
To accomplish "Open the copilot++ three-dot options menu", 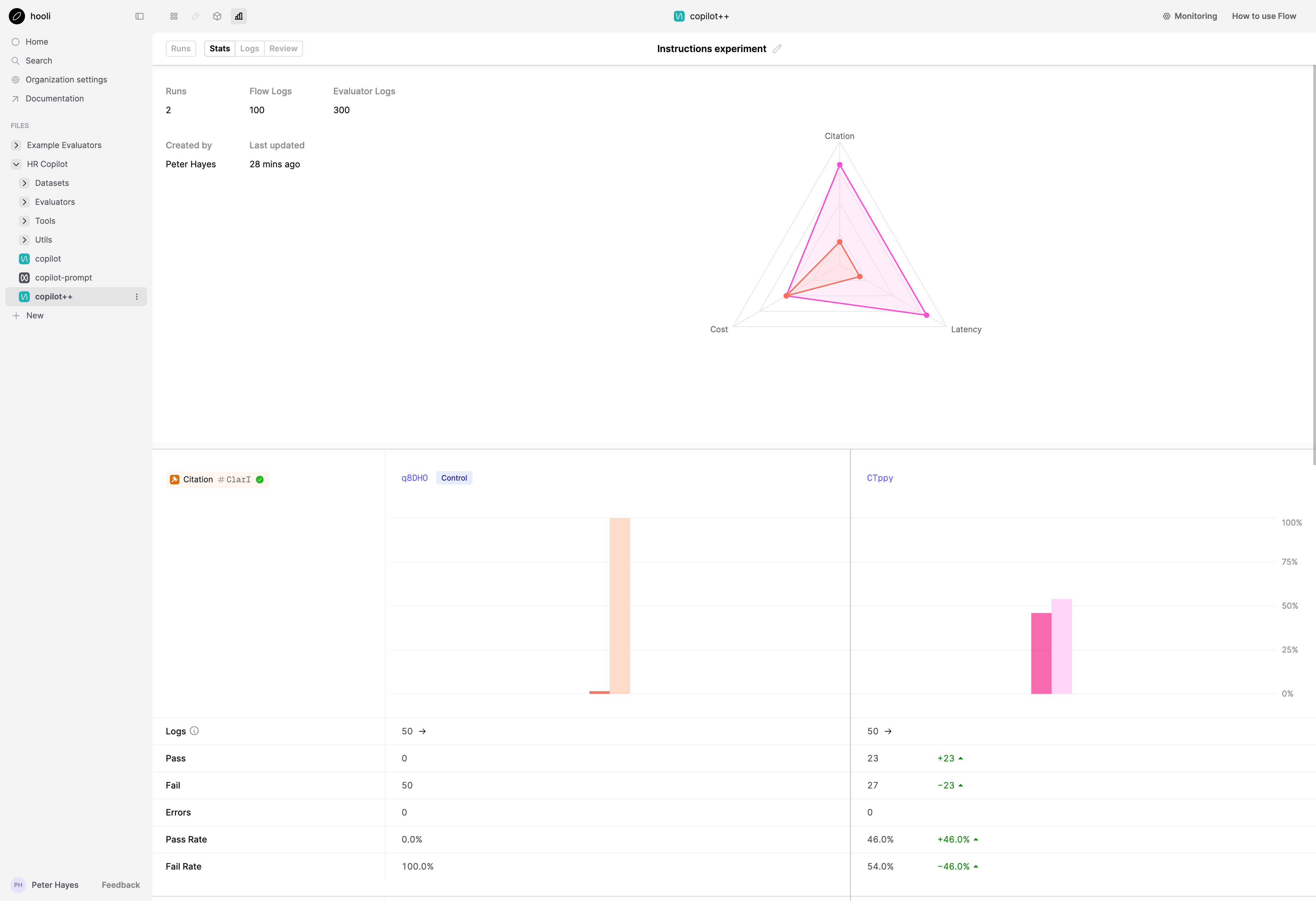I will point(136,297).
